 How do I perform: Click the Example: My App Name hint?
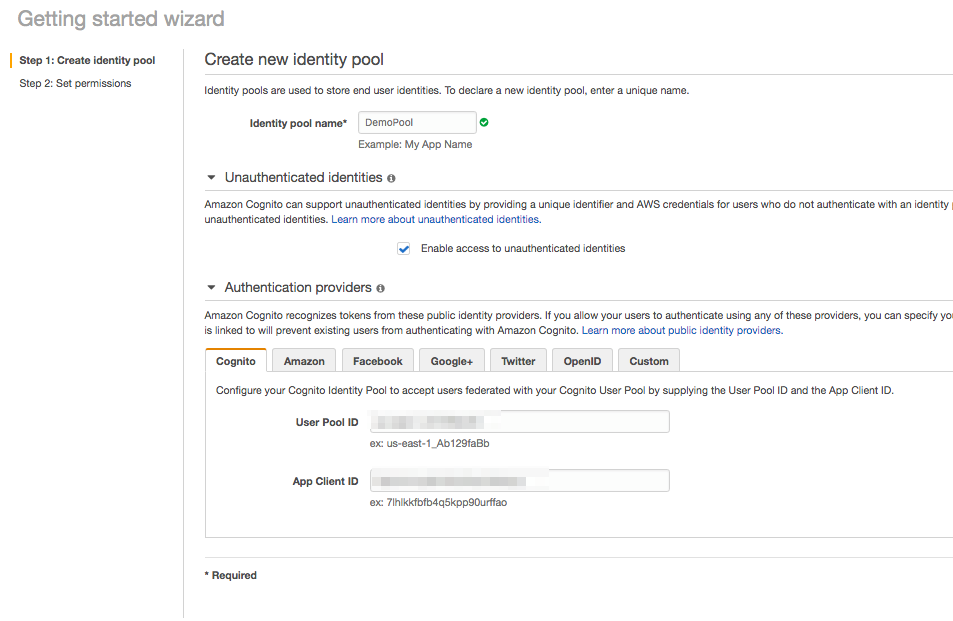(415, 145)
